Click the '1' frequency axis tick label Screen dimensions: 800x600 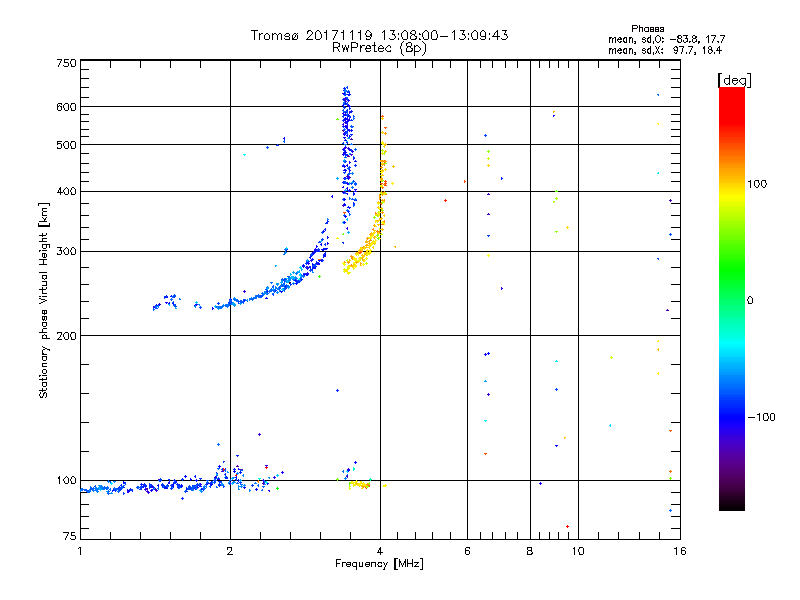80,551
